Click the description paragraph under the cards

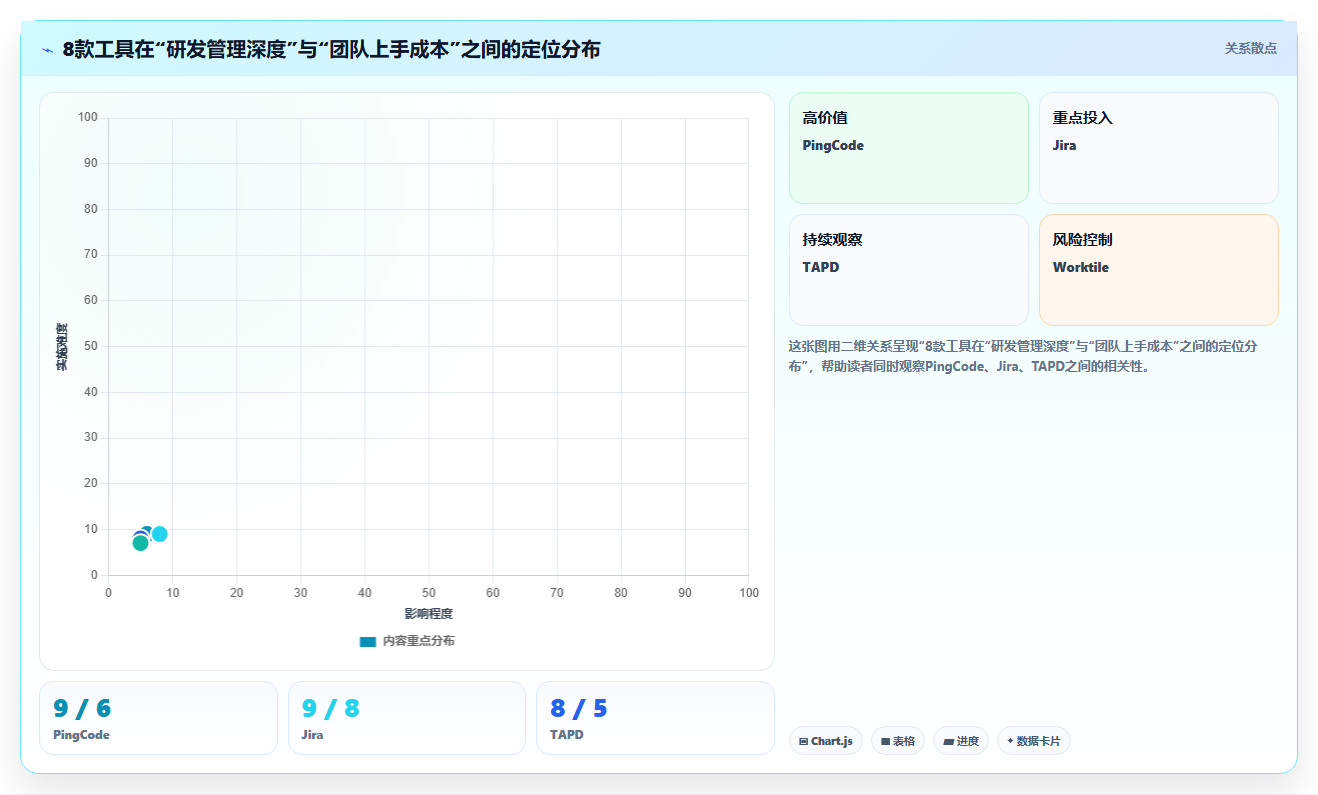pyautogui.click(x=1023, y=356)
